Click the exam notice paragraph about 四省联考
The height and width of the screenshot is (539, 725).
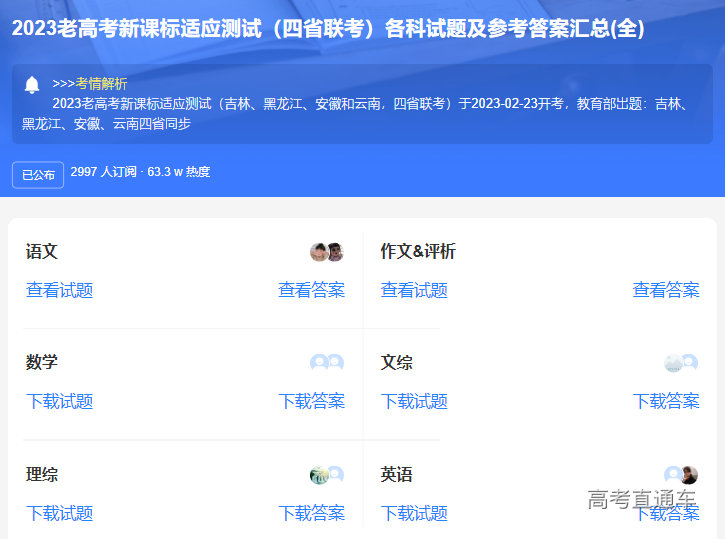(x=356, y=113)
